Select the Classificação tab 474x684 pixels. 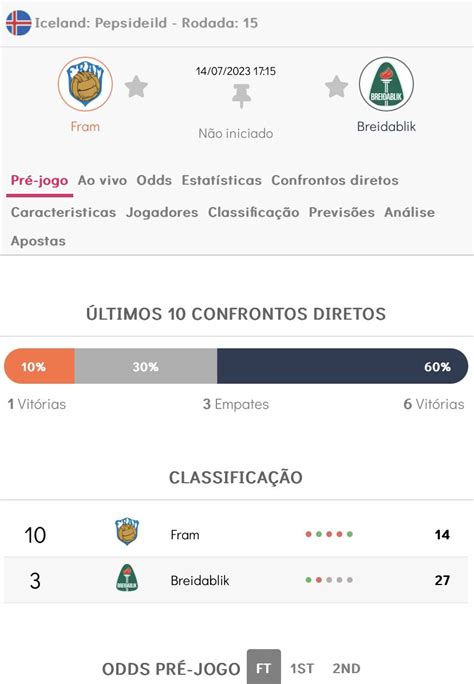[x=253, y=212]
